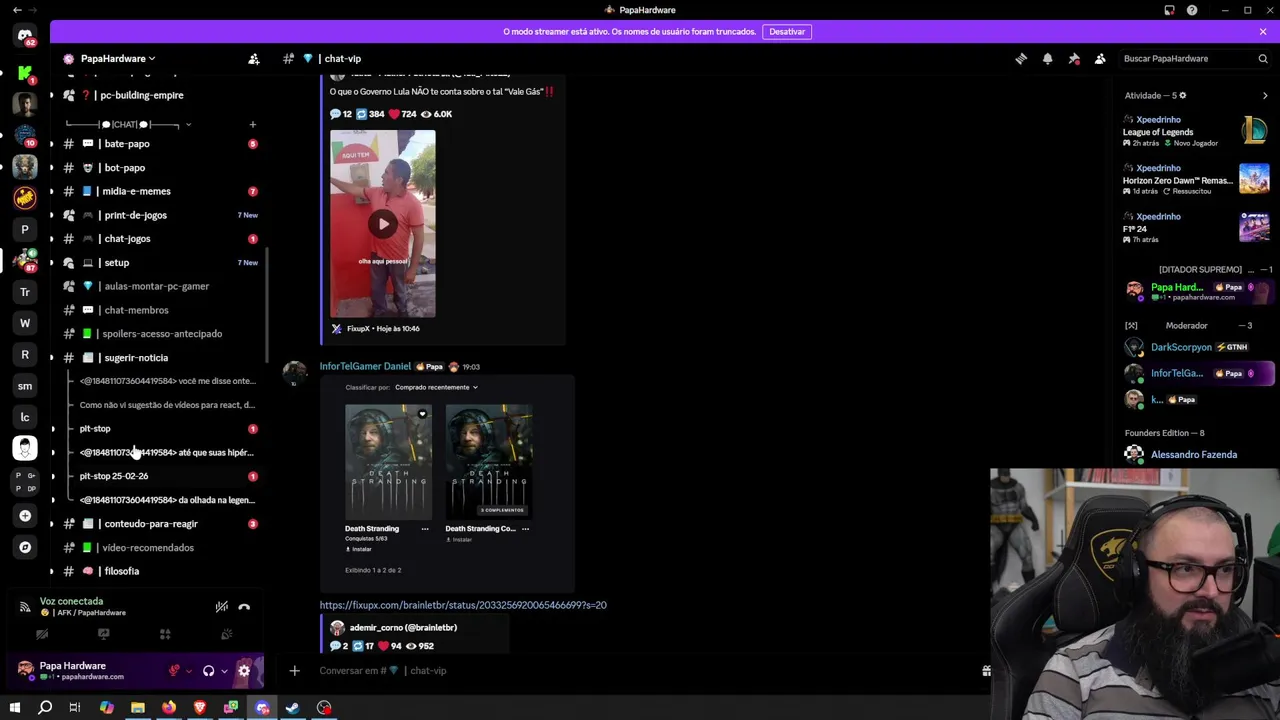The image size is (1280, 720).
Task: Open notification settings bell icon
Action: point(1047,59)
